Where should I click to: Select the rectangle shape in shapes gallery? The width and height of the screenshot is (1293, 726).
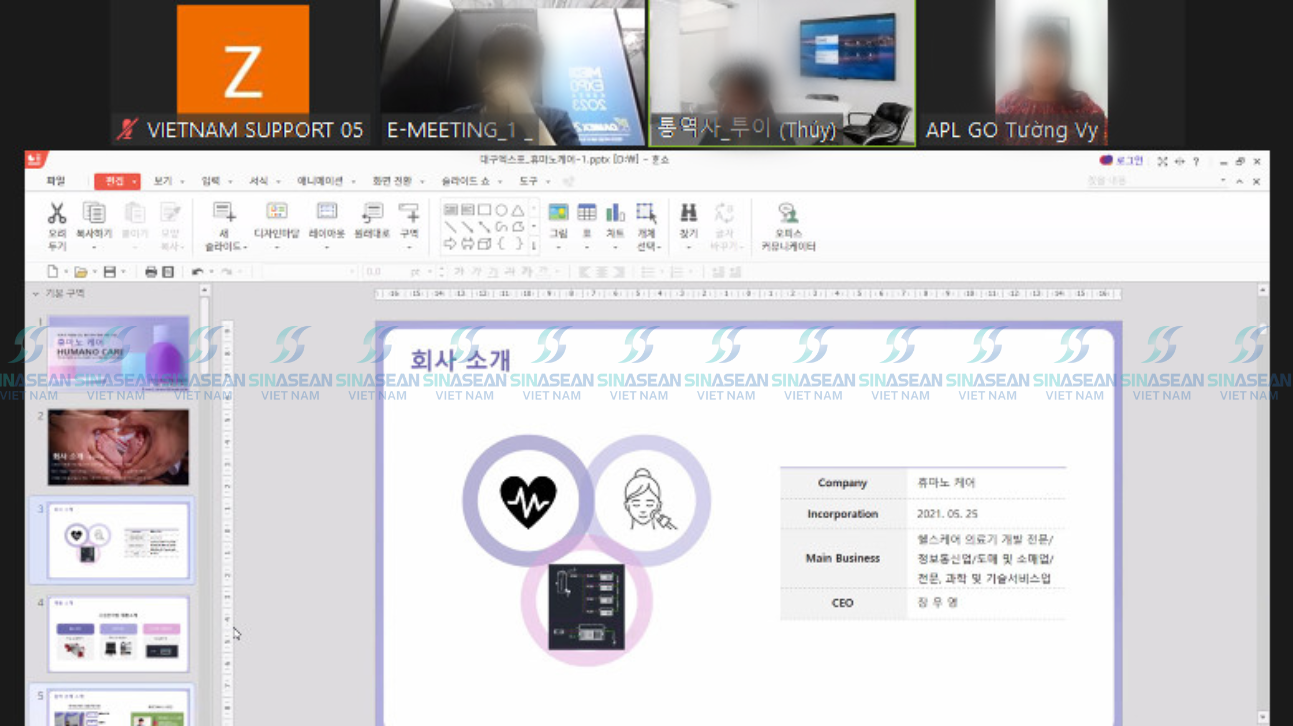point(484,210)
